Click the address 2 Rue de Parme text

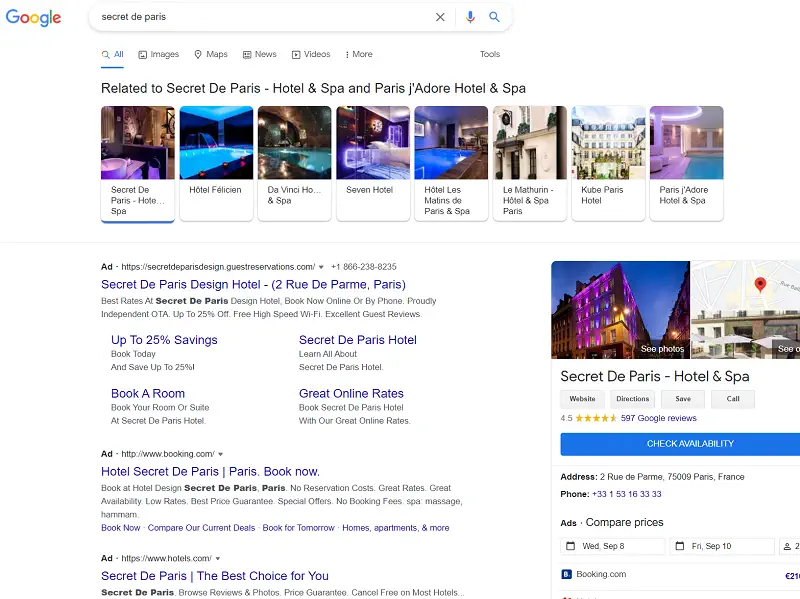[672, 477]
